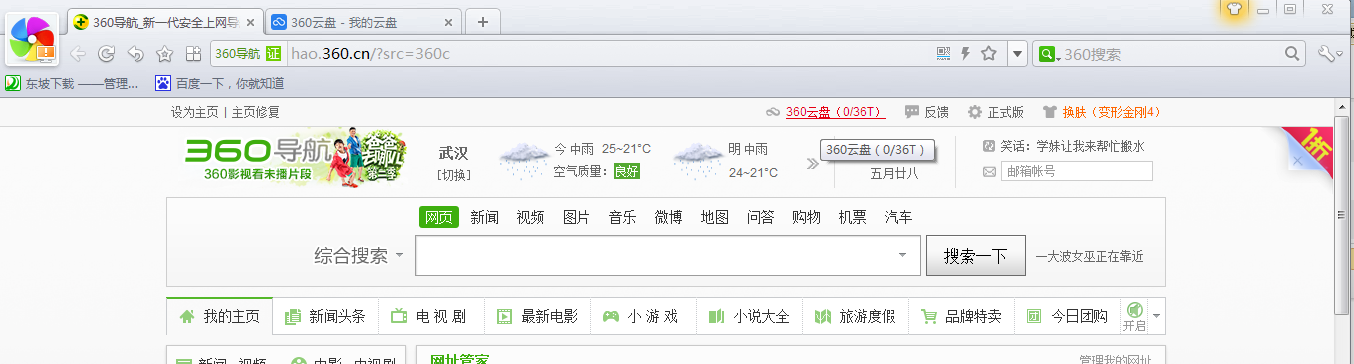
Task: Click 主页修复 link
Action: pyautogui.click(x=256, y=112)
